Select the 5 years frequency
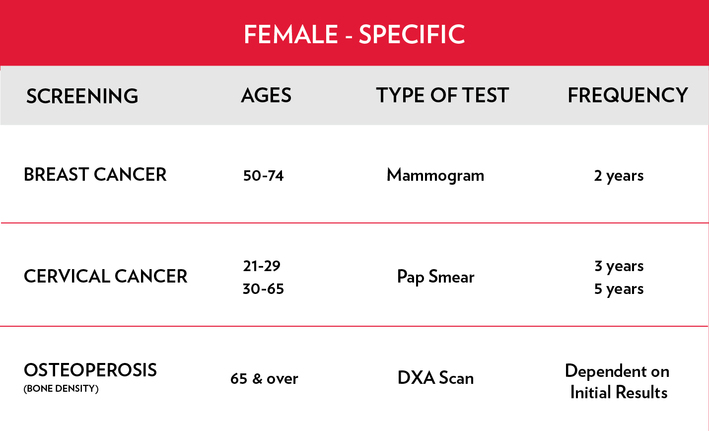Screen dimensions: 709x431 pos(618,289)
